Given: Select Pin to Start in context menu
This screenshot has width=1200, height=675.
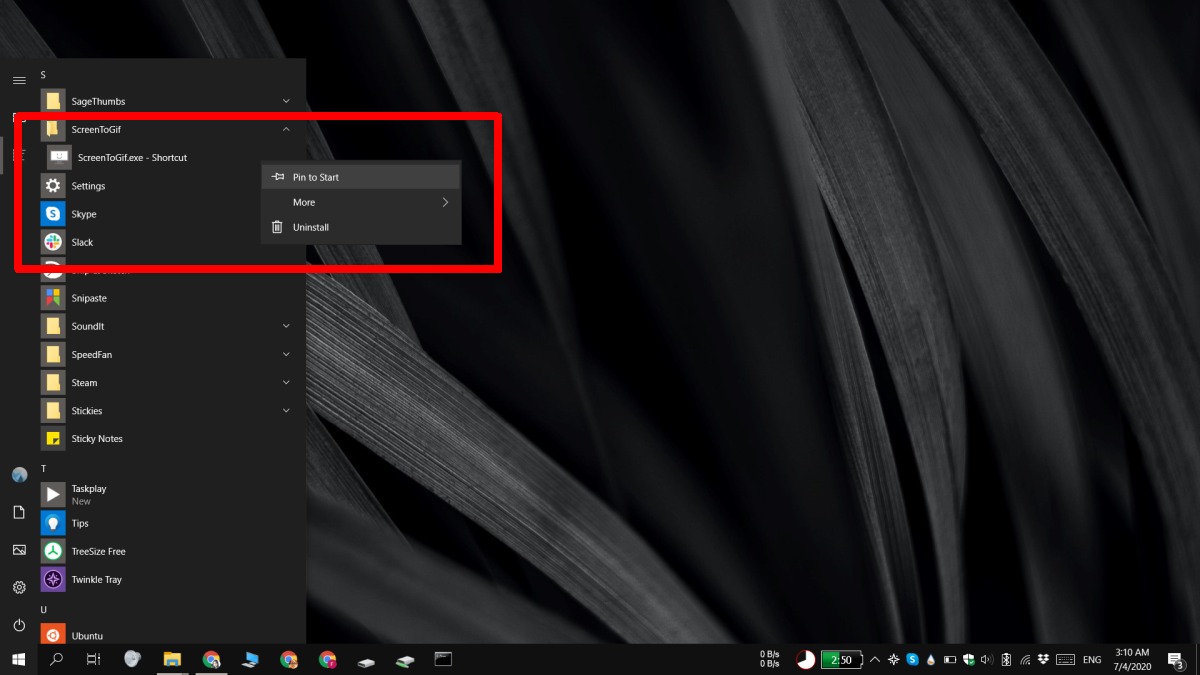Looking at the screenshot, I should [361, 177].
